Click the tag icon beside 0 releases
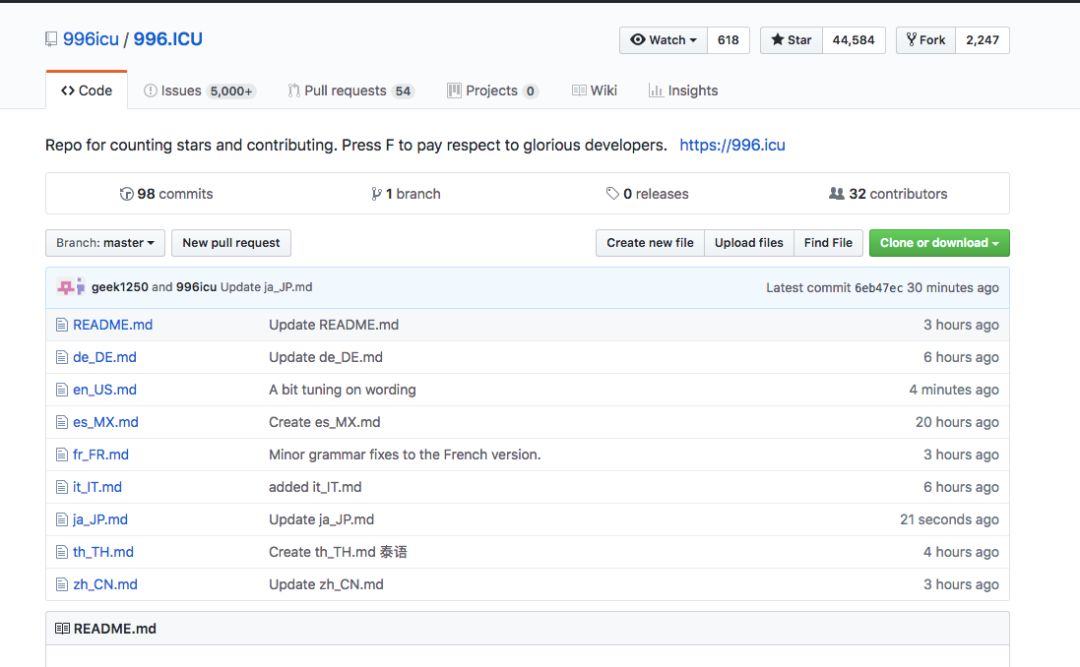The width and height of the screenshot is (1080, 667). [x=612, y=194]
